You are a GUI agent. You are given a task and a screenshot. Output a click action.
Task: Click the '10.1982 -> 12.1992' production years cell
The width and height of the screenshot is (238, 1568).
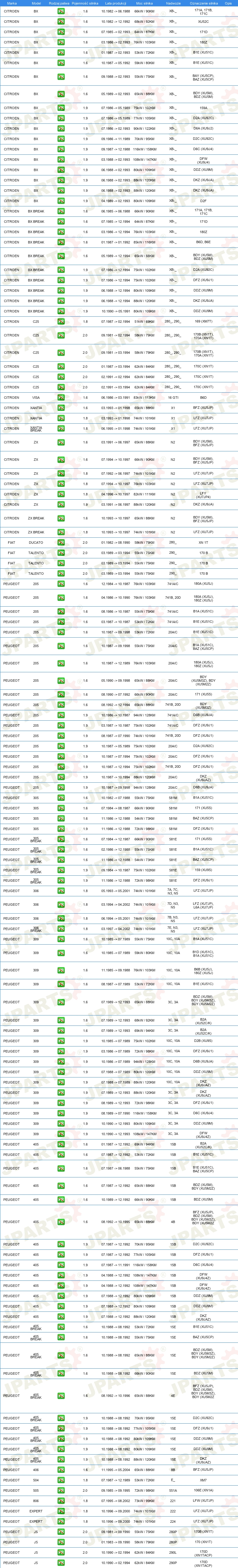pos(115,21)
